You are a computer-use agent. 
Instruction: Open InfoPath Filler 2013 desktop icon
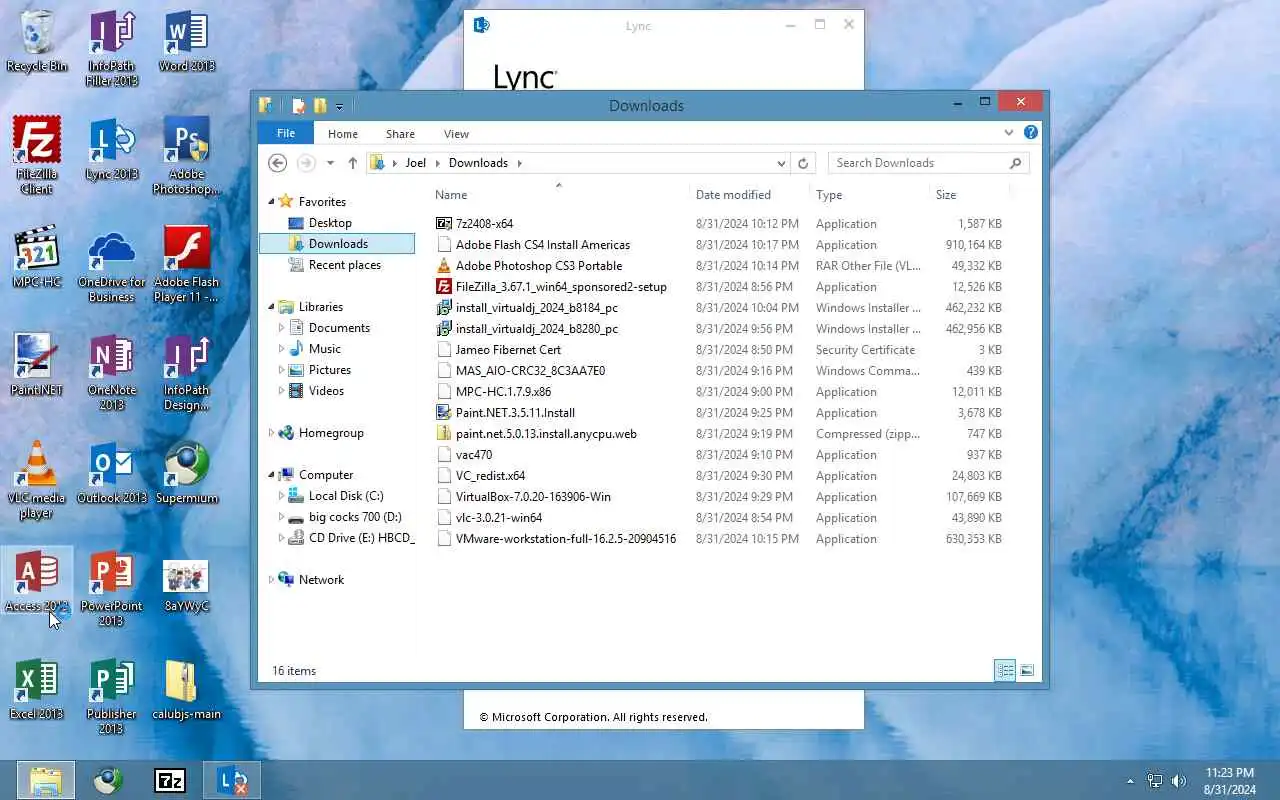[111, 49]
